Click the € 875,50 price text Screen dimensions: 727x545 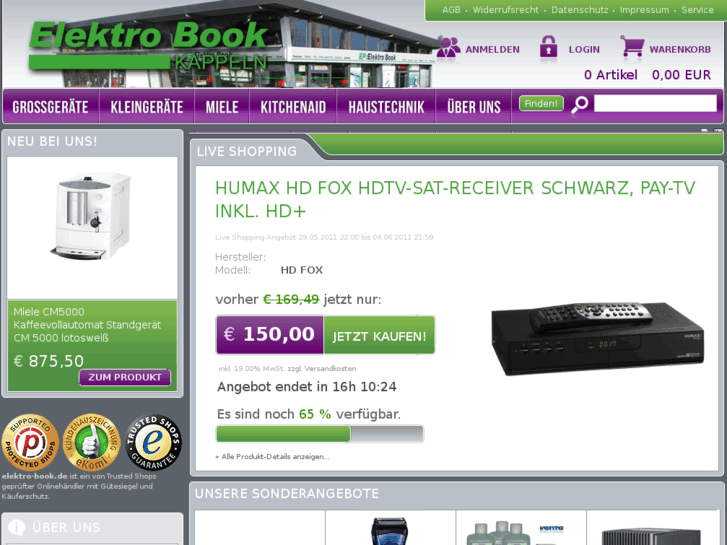49,361
